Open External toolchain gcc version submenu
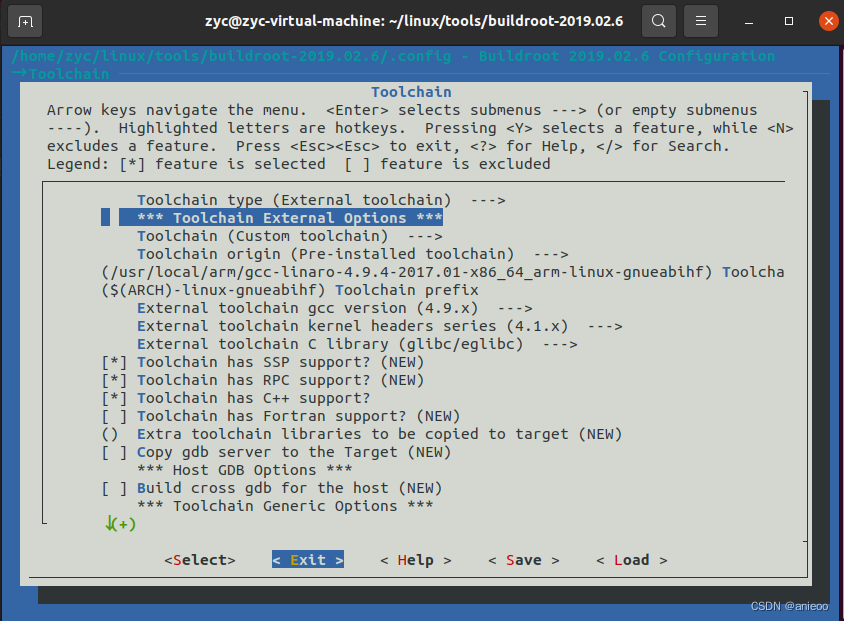This screenshot has height=621, width=844. [x=290, y=308]
